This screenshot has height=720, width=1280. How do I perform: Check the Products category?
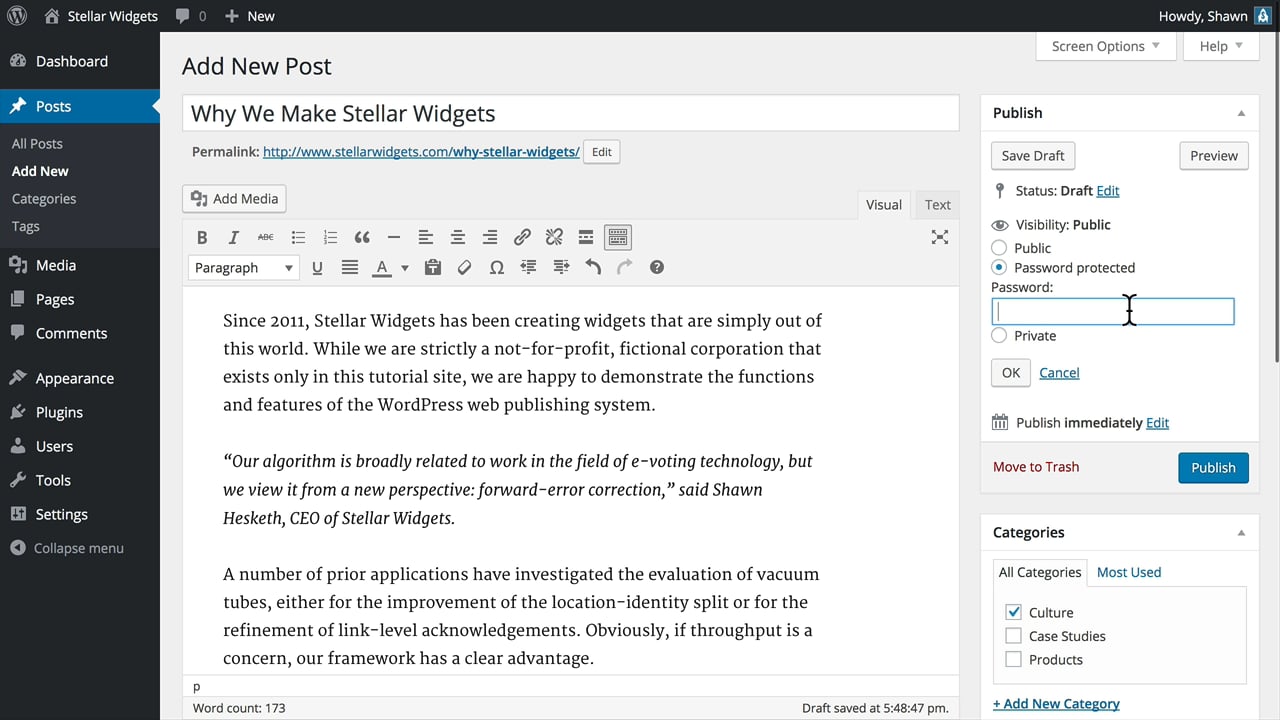pyautogui.click(x=1013, y=660)
